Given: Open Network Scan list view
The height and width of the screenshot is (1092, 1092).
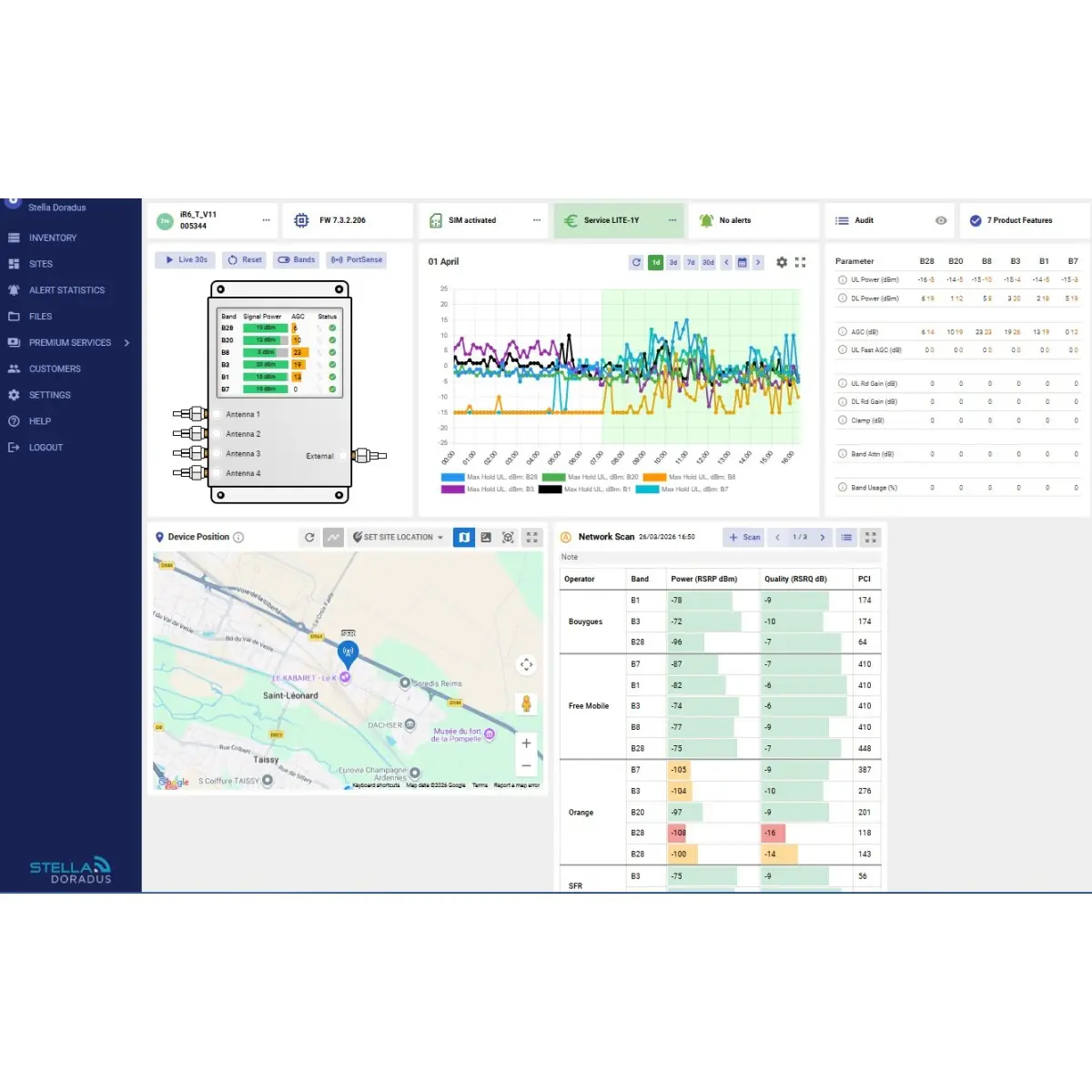Looking at the screenshot, I should tap(846, 538).
